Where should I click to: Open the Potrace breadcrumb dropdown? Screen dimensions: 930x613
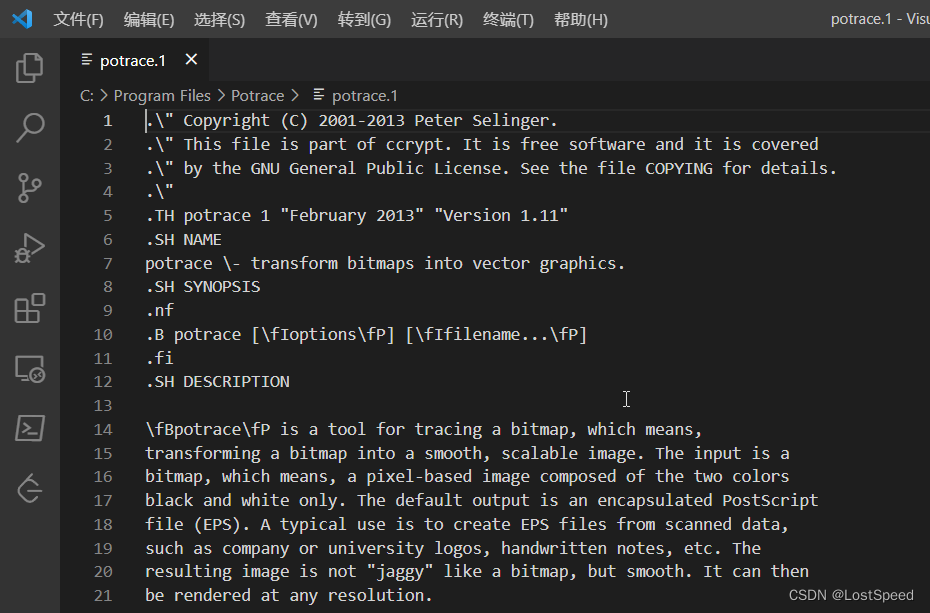click(257, 95)
